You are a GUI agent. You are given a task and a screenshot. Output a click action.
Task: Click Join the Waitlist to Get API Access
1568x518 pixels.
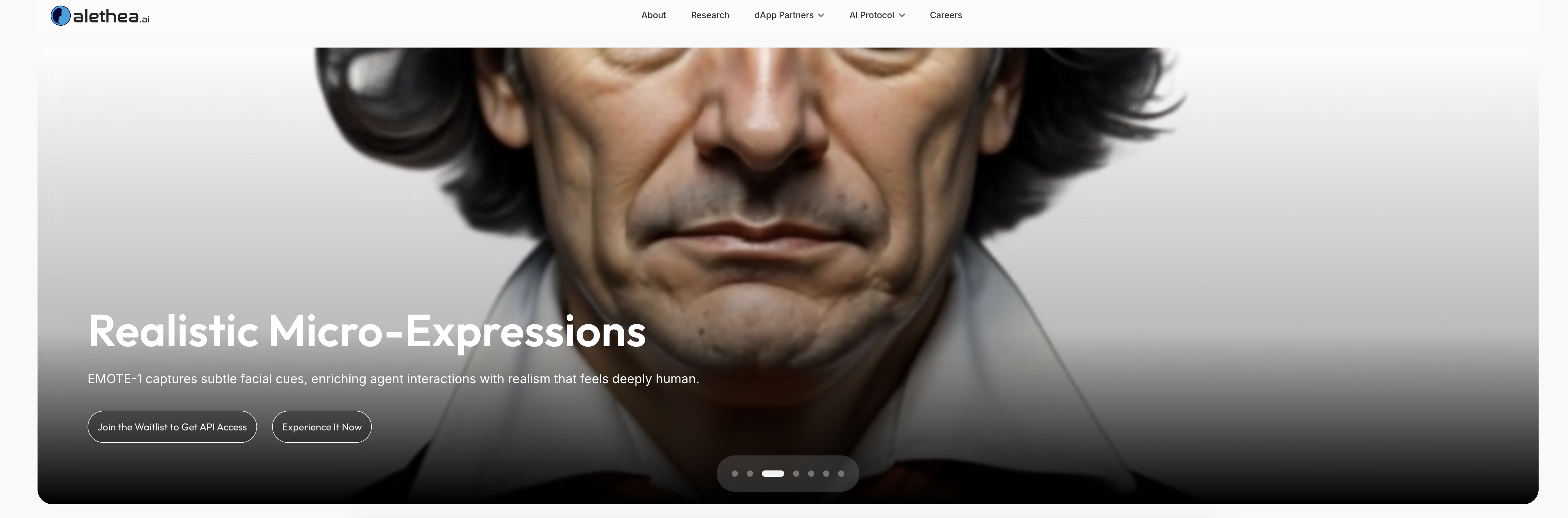click(172, 427)
